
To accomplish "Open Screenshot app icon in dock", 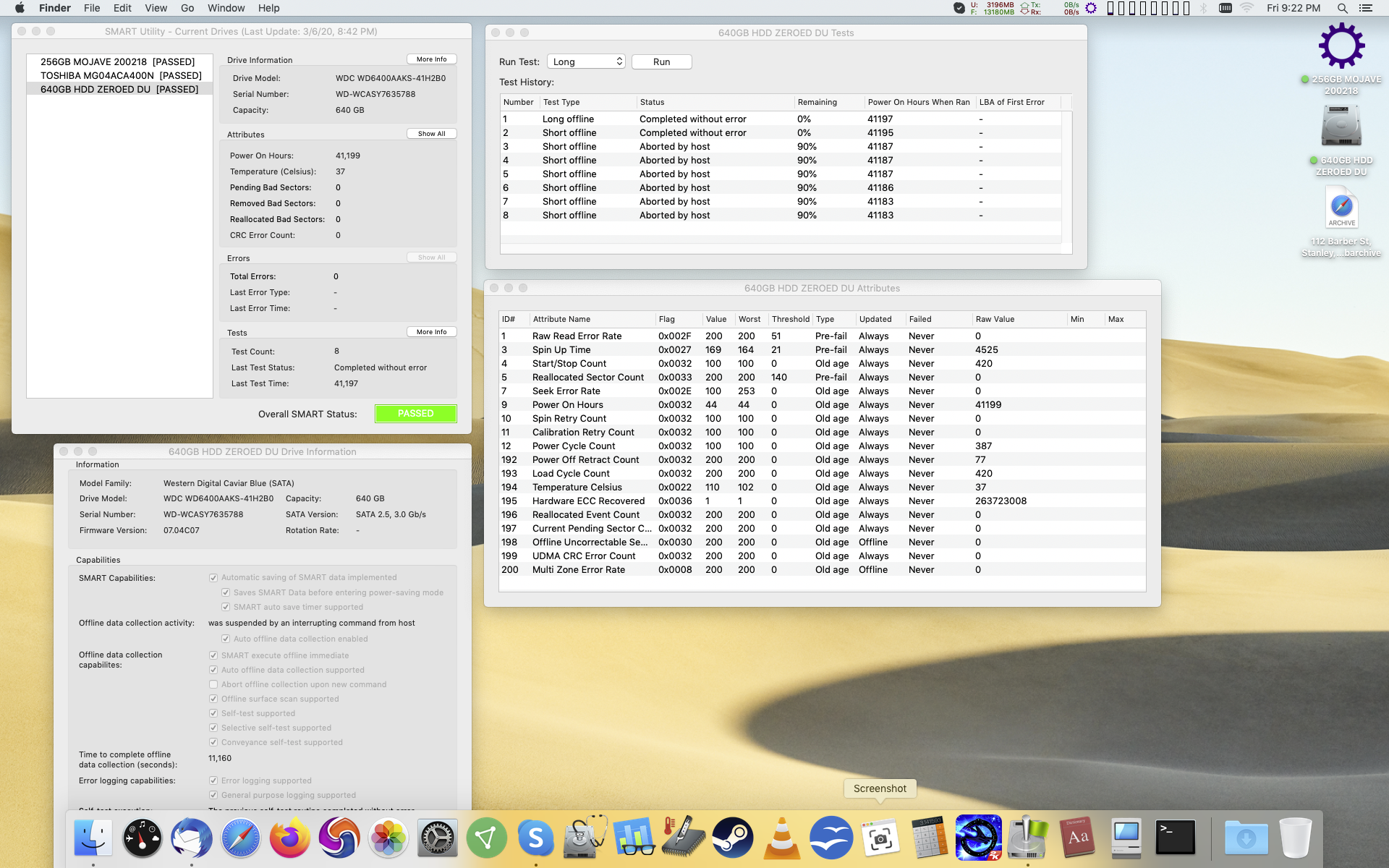I will 879,837.
